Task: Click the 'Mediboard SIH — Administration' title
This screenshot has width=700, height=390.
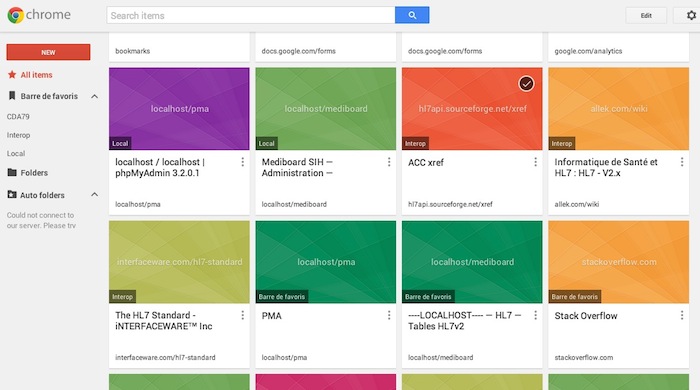Action: click(297, 167)
